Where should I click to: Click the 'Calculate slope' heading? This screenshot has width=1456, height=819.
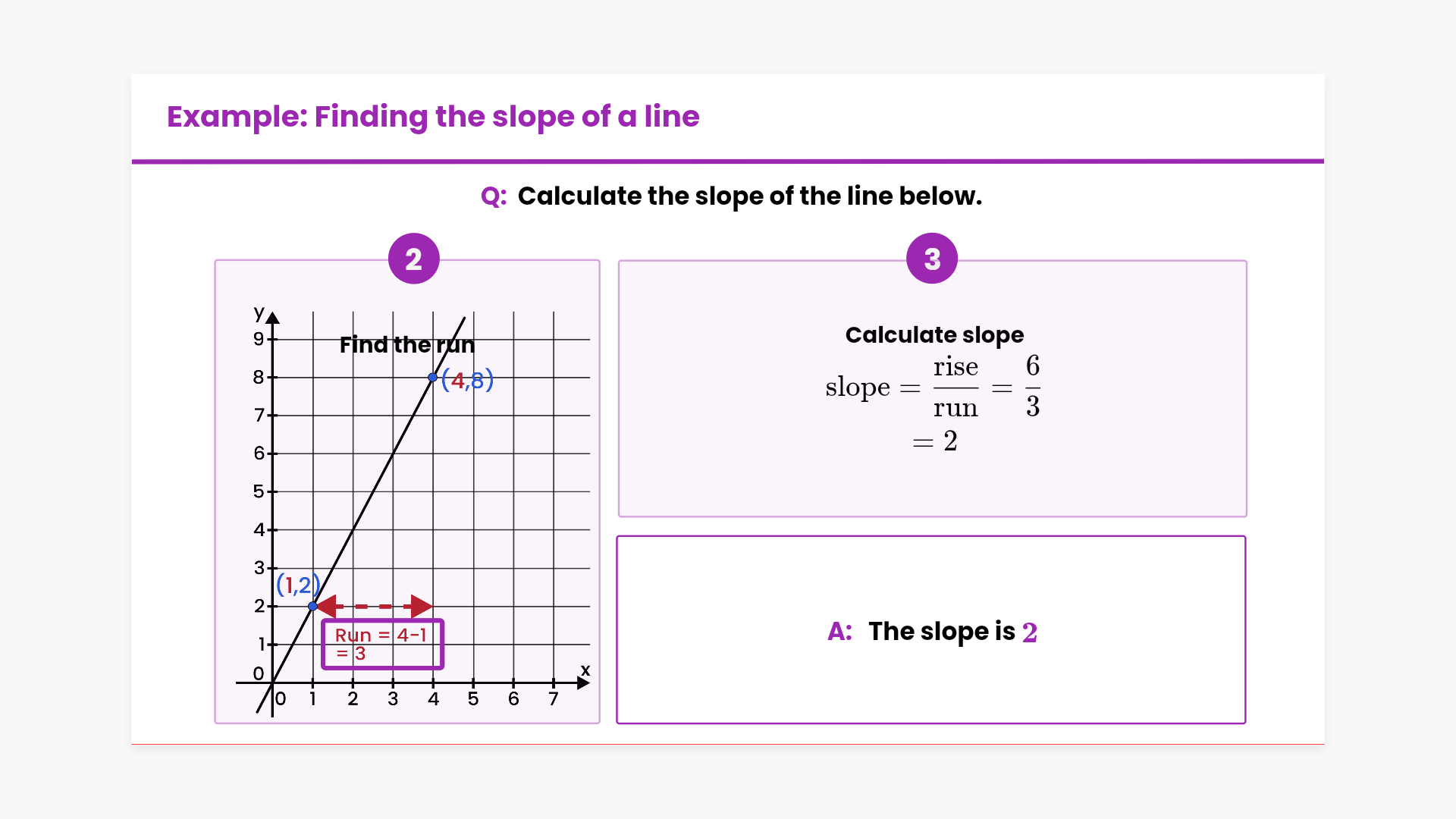tap(934, 335)
